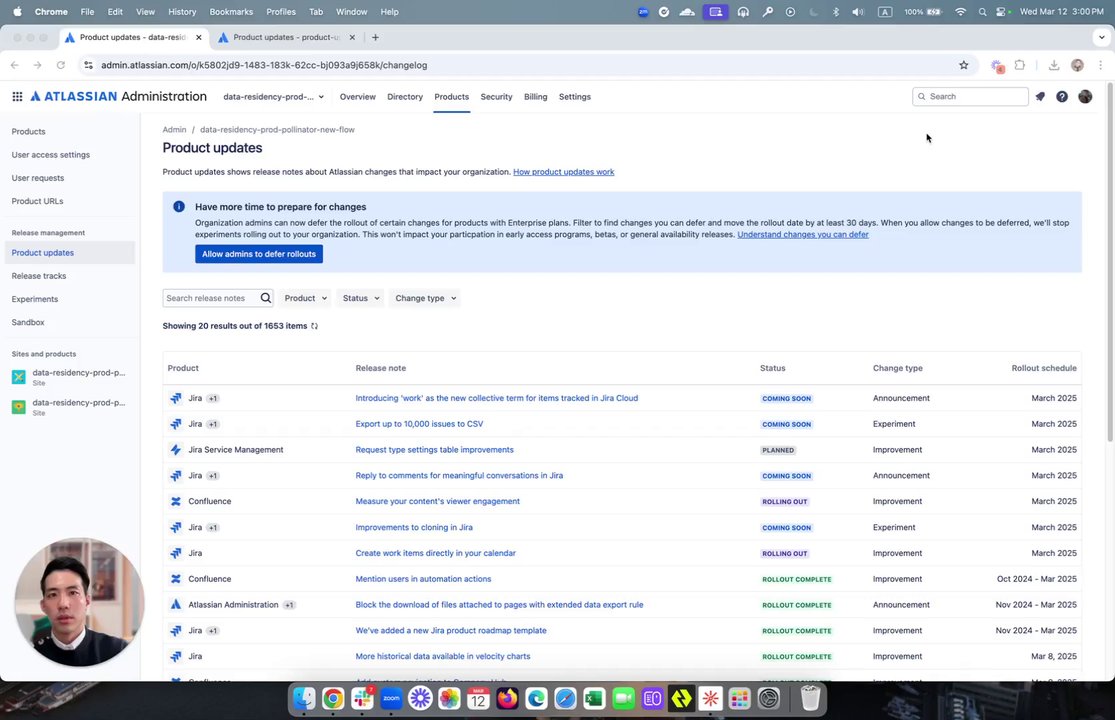Open macOS Spotlight search in menu bar

[x=982, y=12]
